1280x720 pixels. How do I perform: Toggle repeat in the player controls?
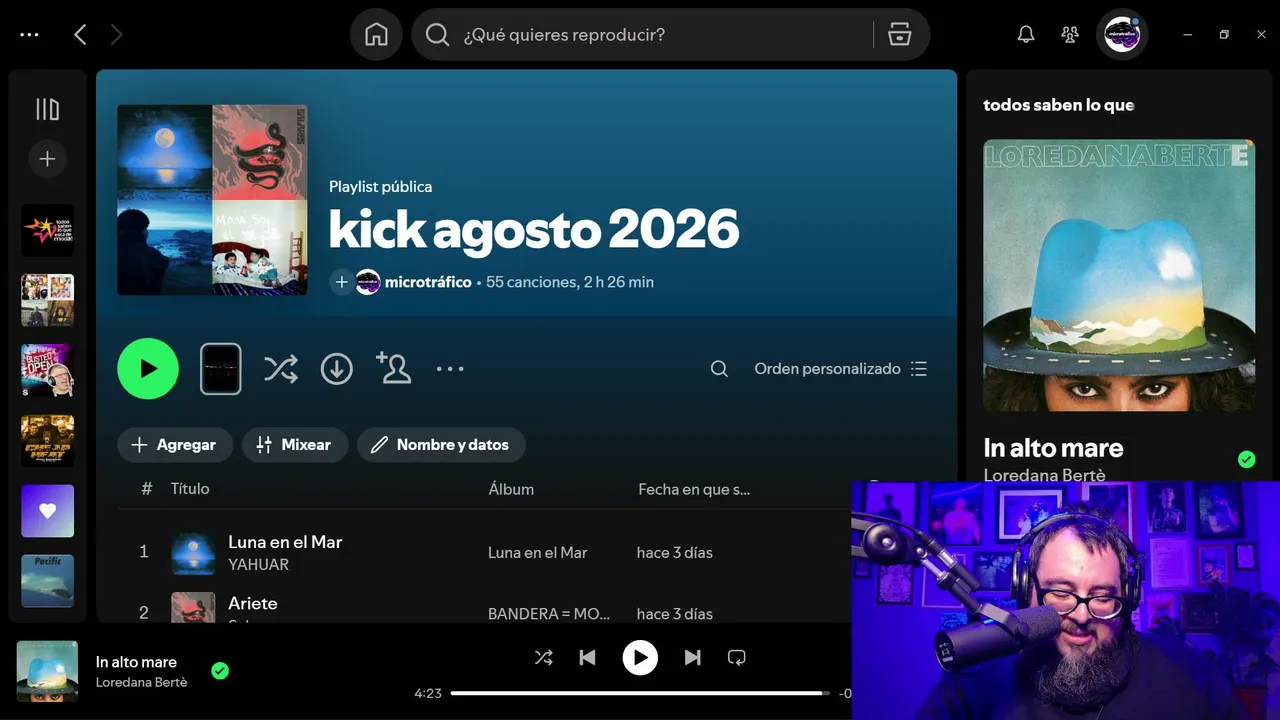pyautogui.click(x=737, y=657)
